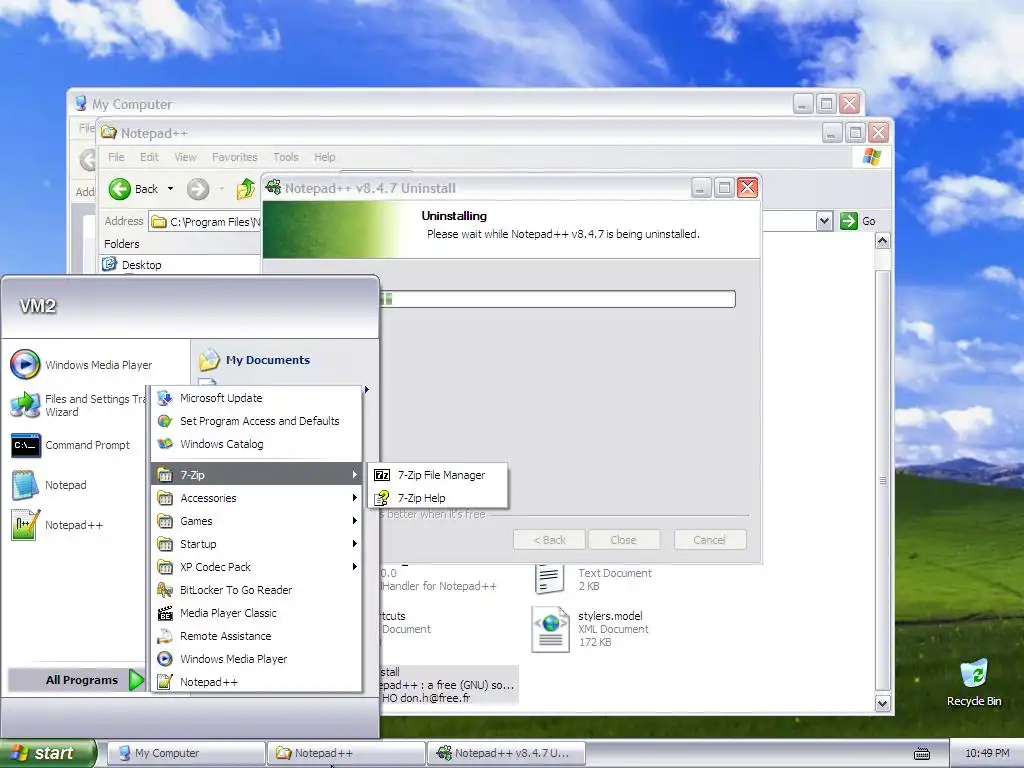Launch Notepad++ from pinned Start list

point(57,525)
